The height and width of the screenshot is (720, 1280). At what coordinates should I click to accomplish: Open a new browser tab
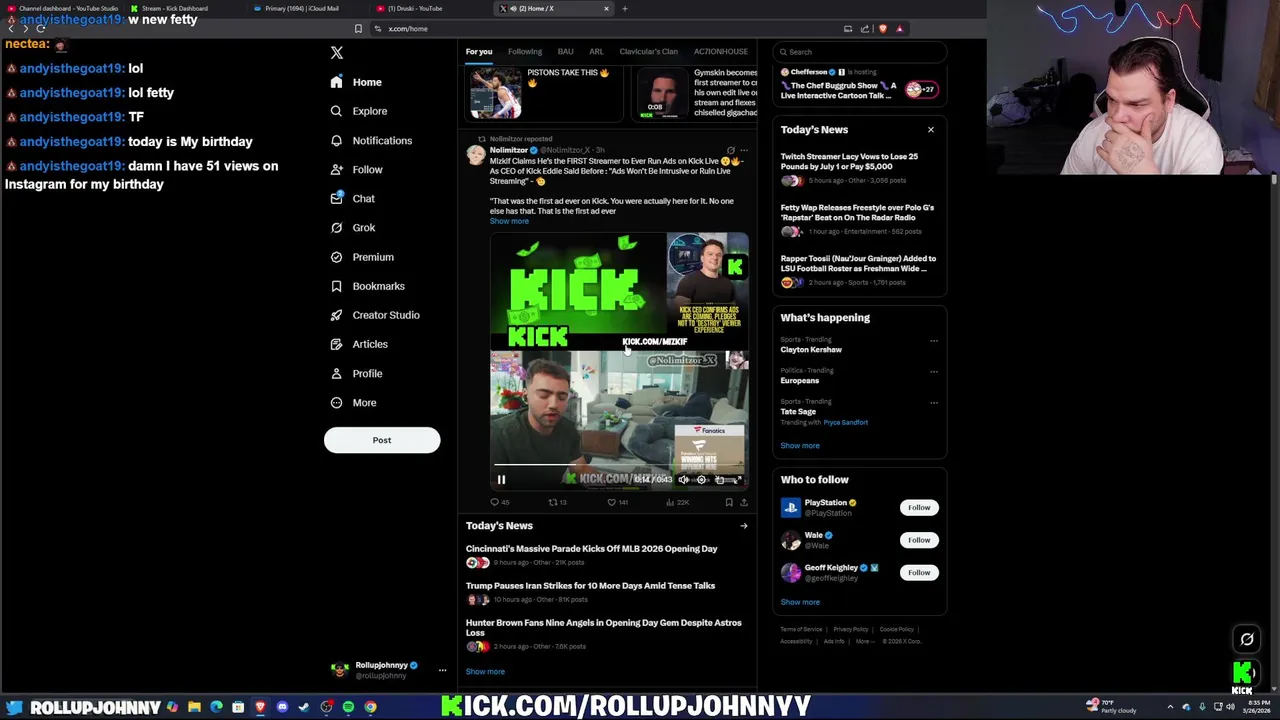pos(625,9)
